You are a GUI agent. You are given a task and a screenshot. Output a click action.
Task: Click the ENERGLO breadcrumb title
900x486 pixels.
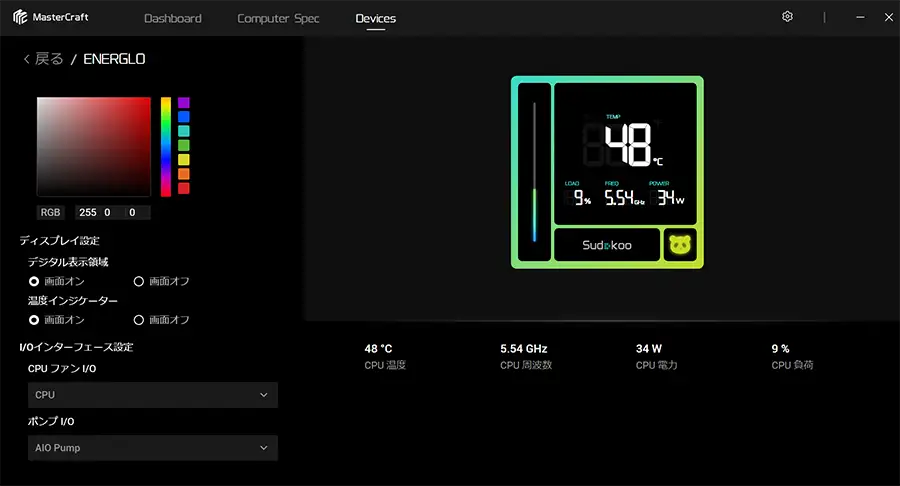(x=114, y=59)
